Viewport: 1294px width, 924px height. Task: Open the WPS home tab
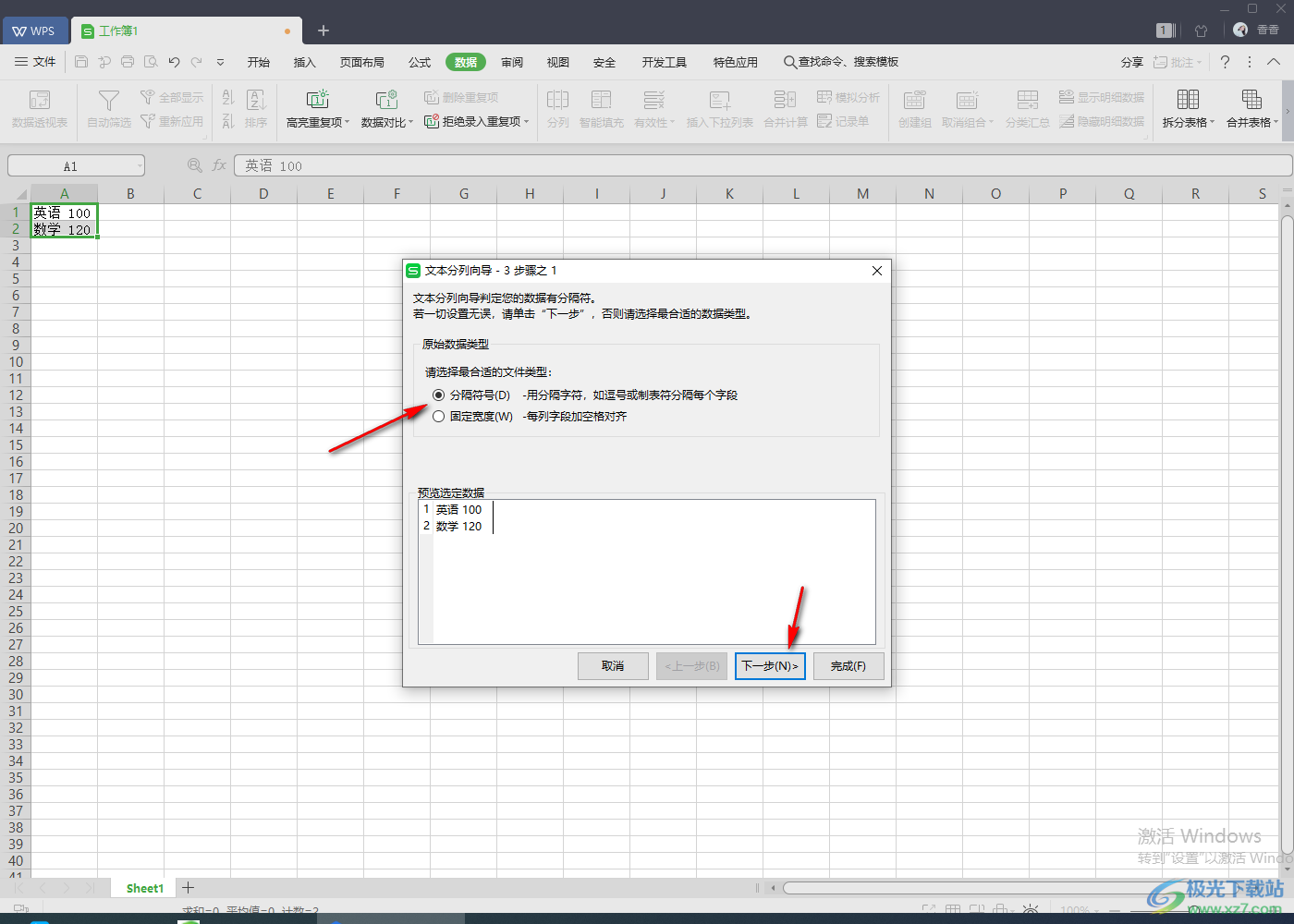point(34,30)
